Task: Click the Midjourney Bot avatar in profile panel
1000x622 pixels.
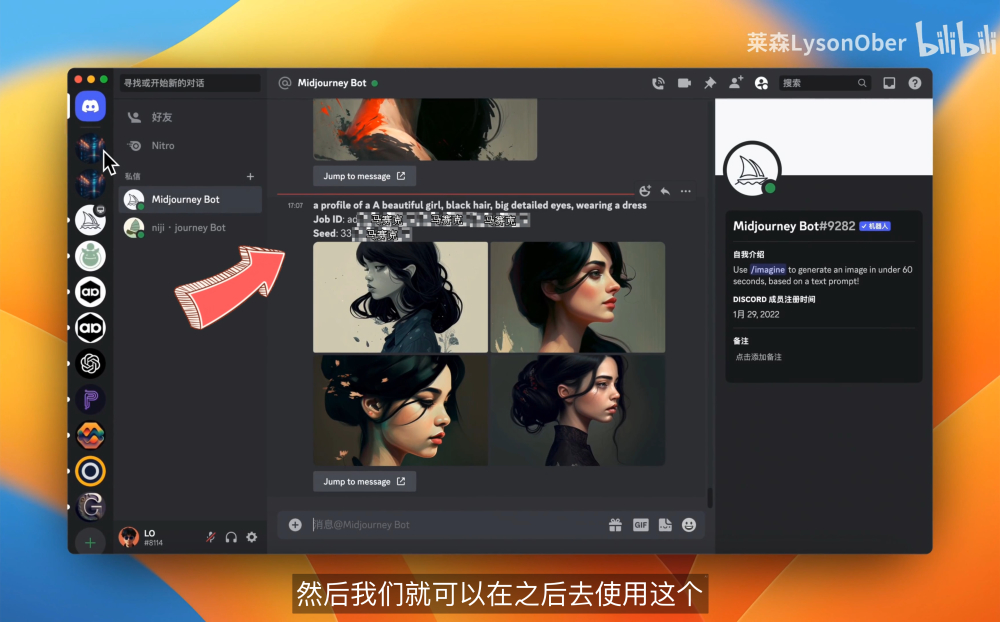Action: point(753,171)
